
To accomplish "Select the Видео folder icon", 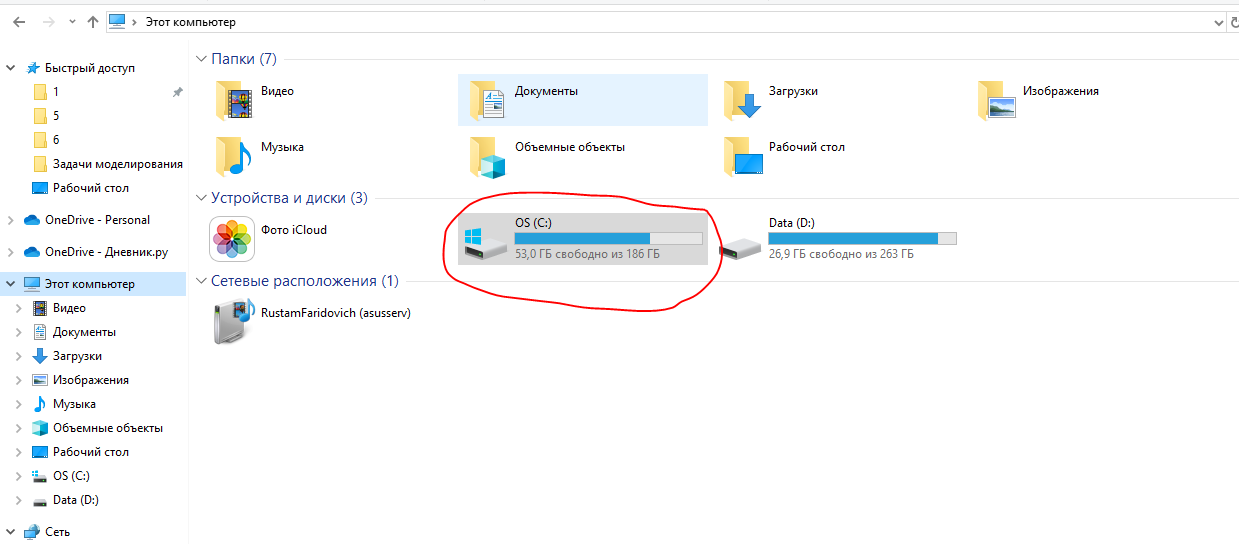I will point(234,100).
